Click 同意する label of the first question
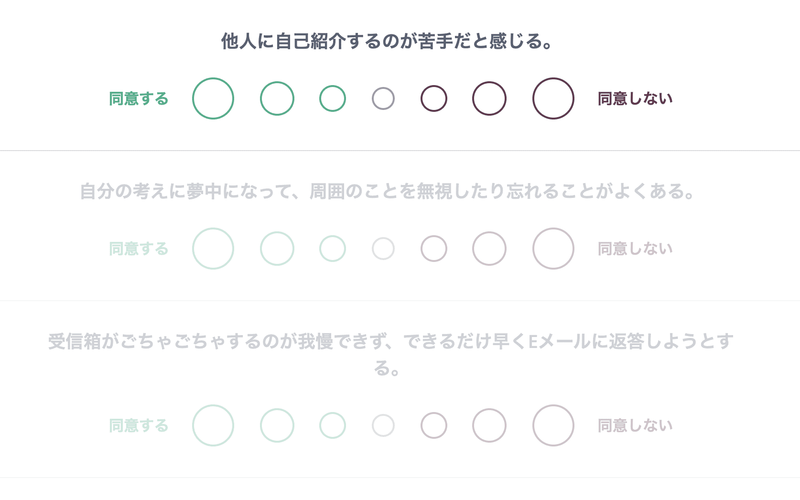Image resolution: width=800 pixels, height=500 pixels. [x=139, y=98]
